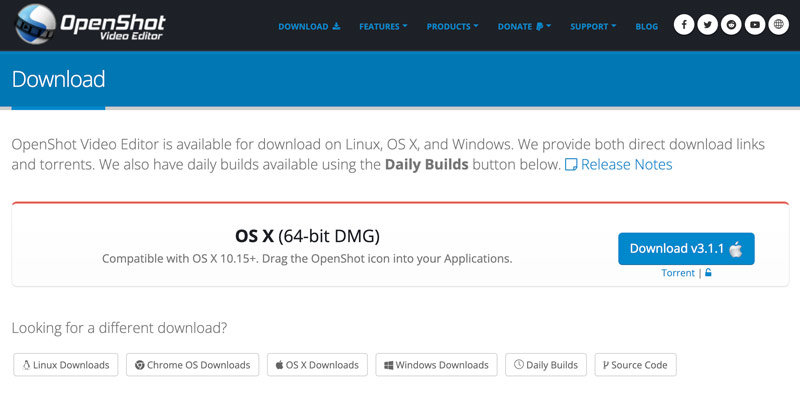Click the Download v3.1.1 button
The width and height of the screenshot is (800, 400).
pyautogui.click(x=686, y=248)
